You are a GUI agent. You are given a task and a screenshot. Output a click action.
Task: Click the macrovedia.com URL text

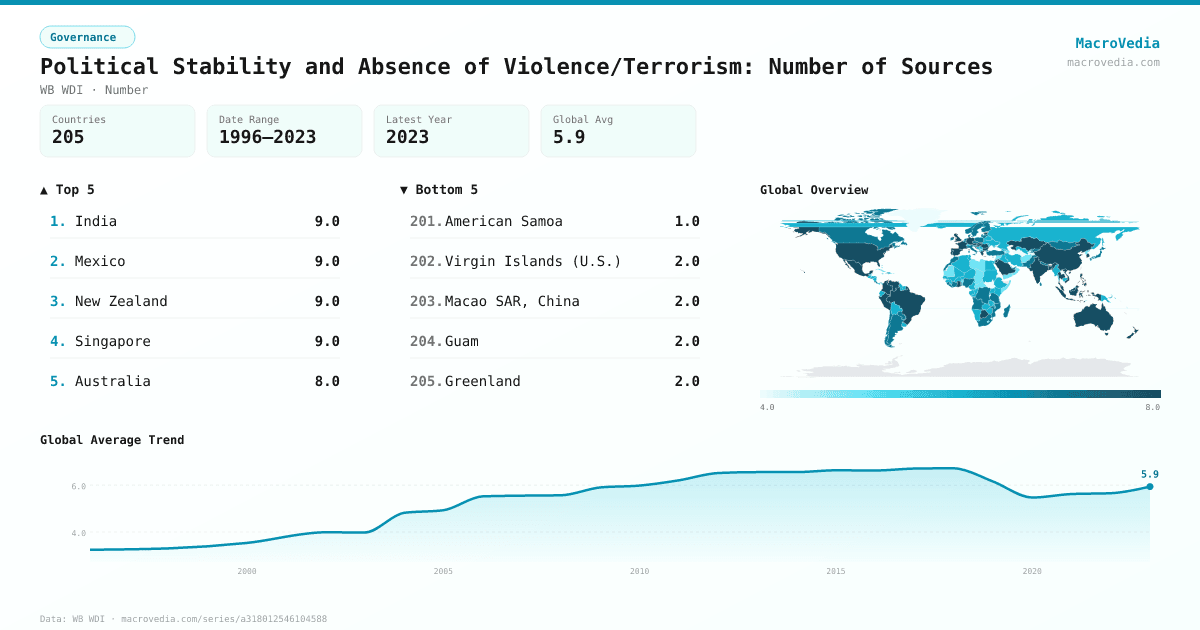[1113, 62]
